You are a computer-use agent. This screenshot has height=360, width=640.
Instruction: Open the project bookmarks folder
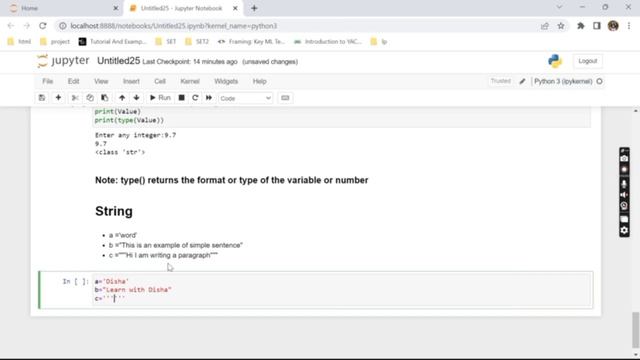click(x=55, y=42)
